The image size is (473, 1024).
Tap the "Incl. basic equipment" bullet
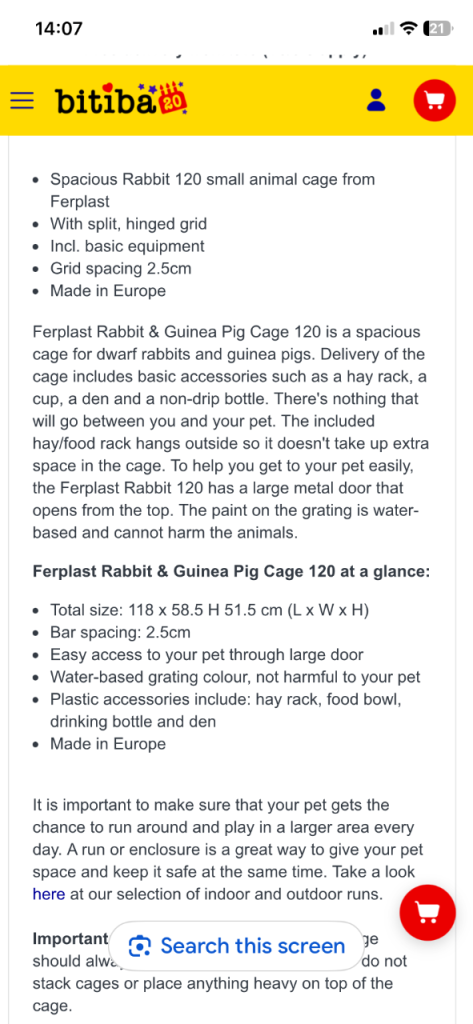tap(127, 246)
